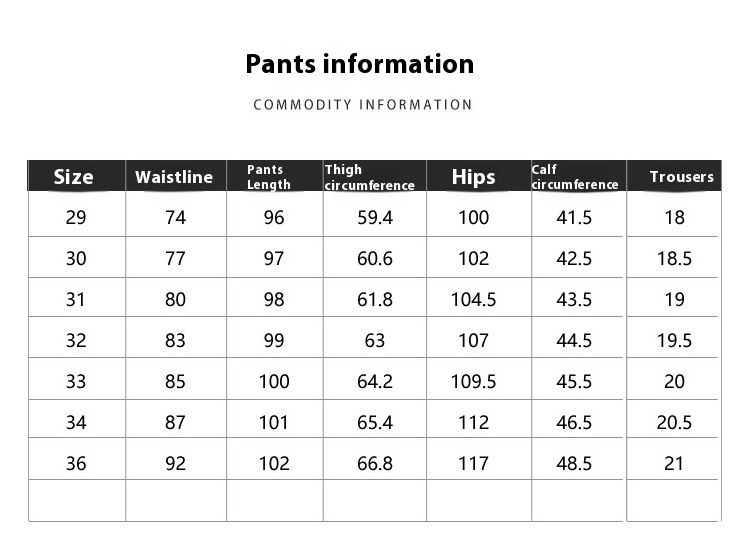
Task: Select thigh circumference value 61.8
Action: 375,299
